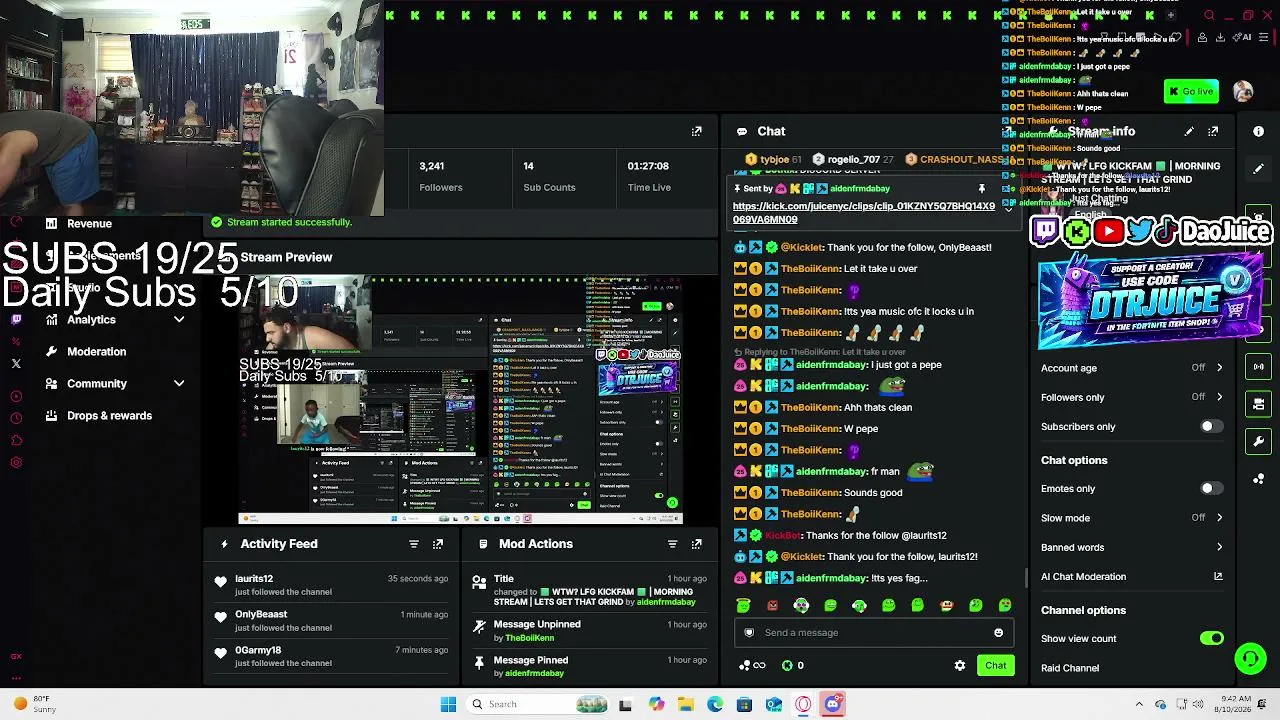Open Followers only setting
The height and width of the screenshot is (720, 1280).
coord(1132,397)
